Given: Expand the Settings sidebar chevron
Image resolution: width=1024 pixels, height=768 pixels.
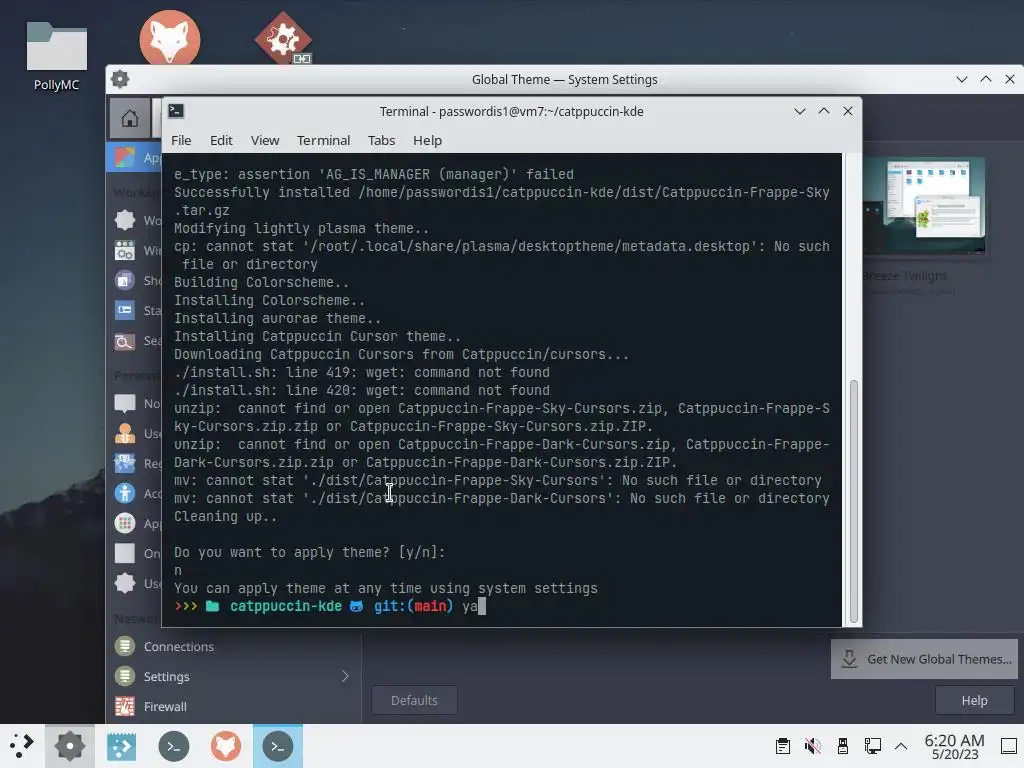Looking at the screenshot, I should [x=345, y=677].
